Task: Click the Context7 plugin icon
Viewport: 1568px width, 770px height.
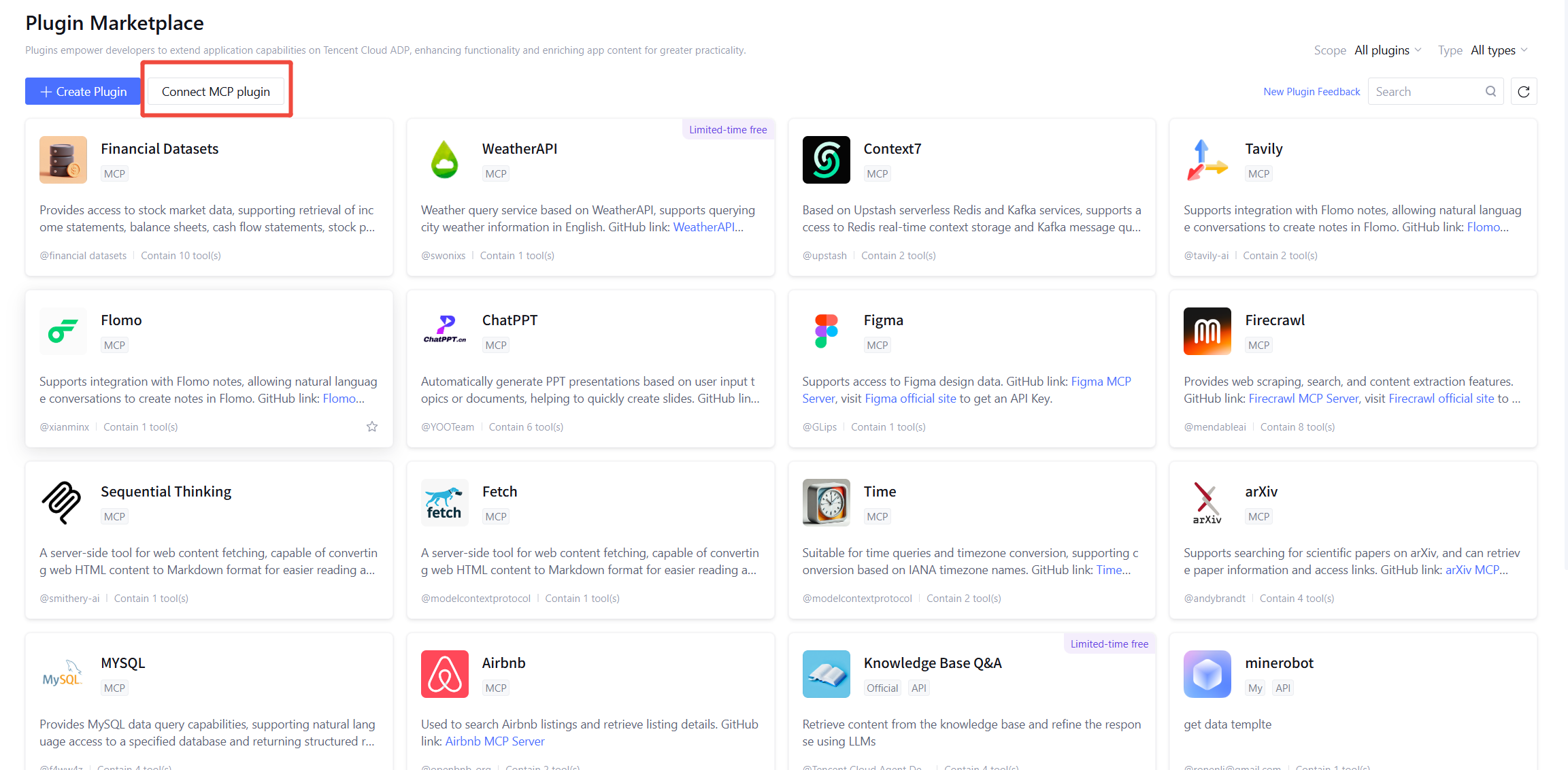Action: 826,160
